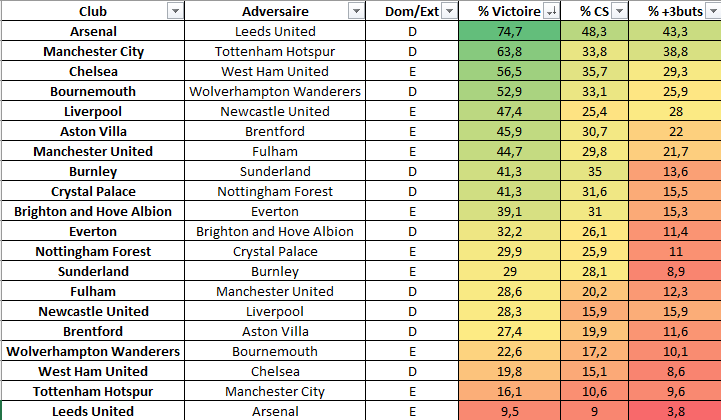This screenshot has width=721, height=420.
Task: Select the Leeds United adversaire cell in first row
Action: (x=275, y=31)
